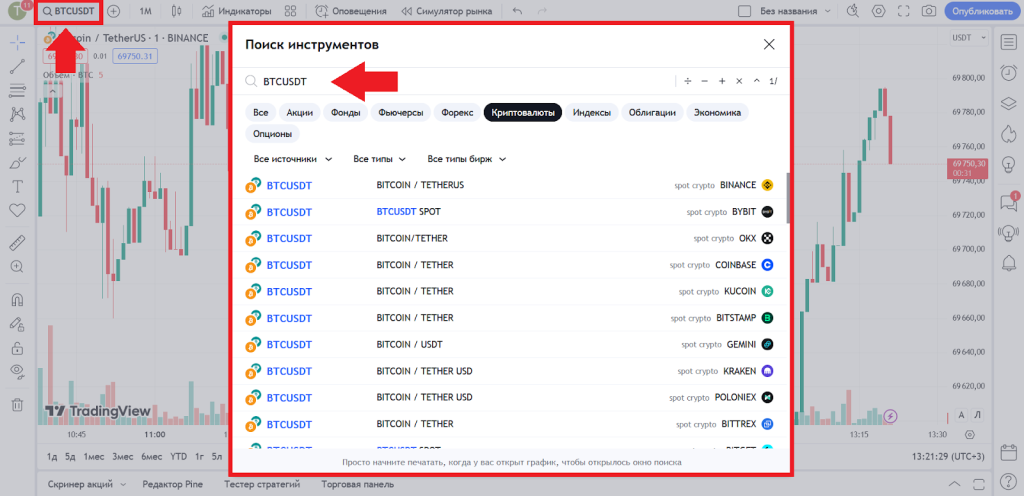
Task: Select the crosshair cursor tool
Action: coord(18,41)
